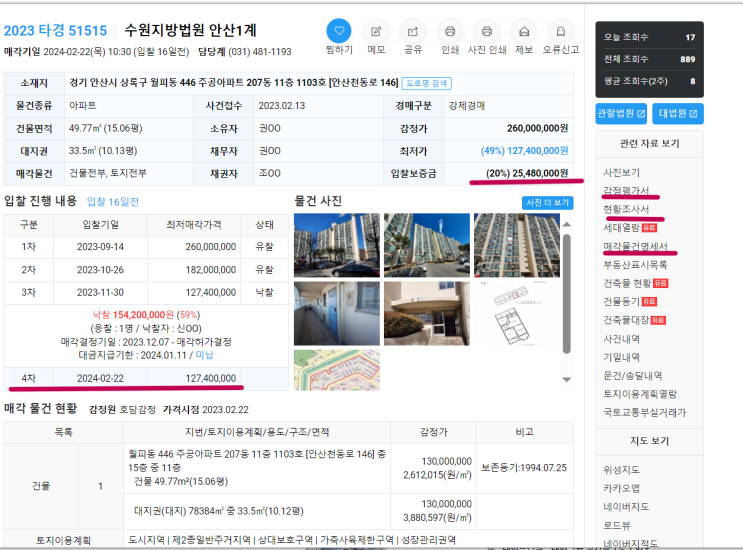Click the 제보 report icon
743x550 pixels.
(x=524, y=31)
